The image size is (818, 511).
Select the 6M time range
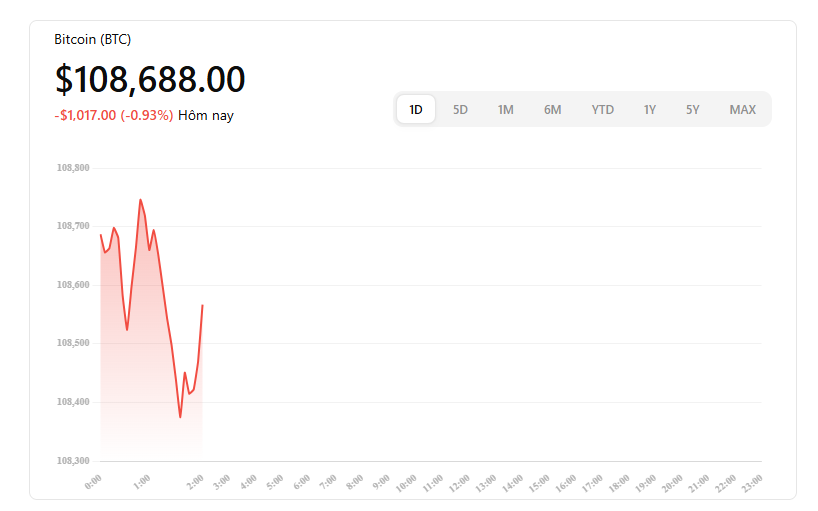[x=552, y=110]
